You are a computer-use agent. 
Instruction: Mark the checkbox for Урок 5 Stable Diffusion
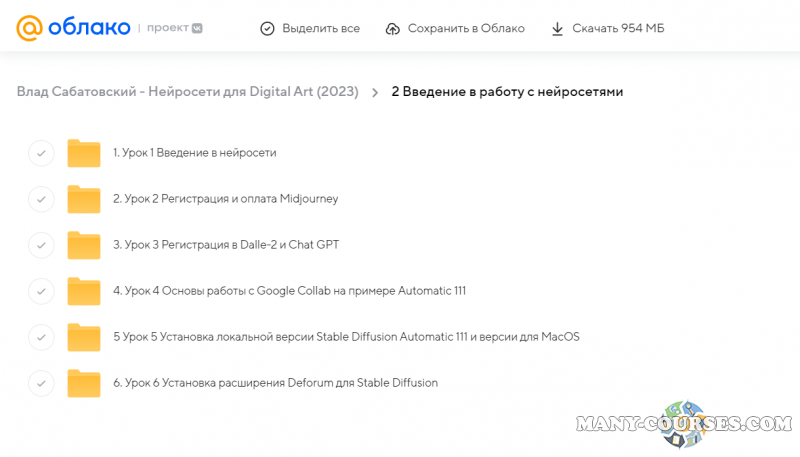(41, 337)
